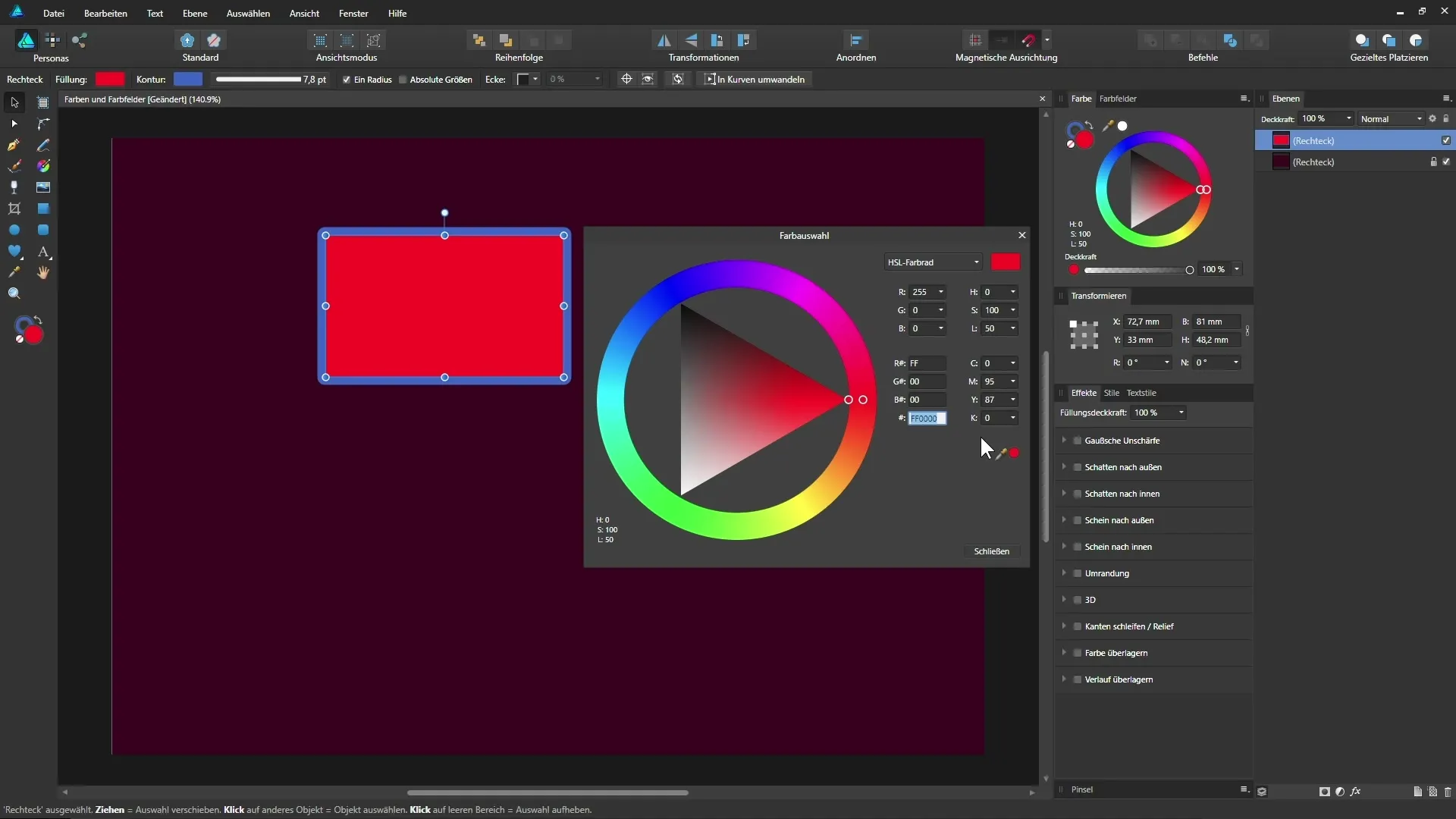This screenshot has height=819, width=1456.
Task: Click the red Füllung fill swatch
Action: (110, 80)
